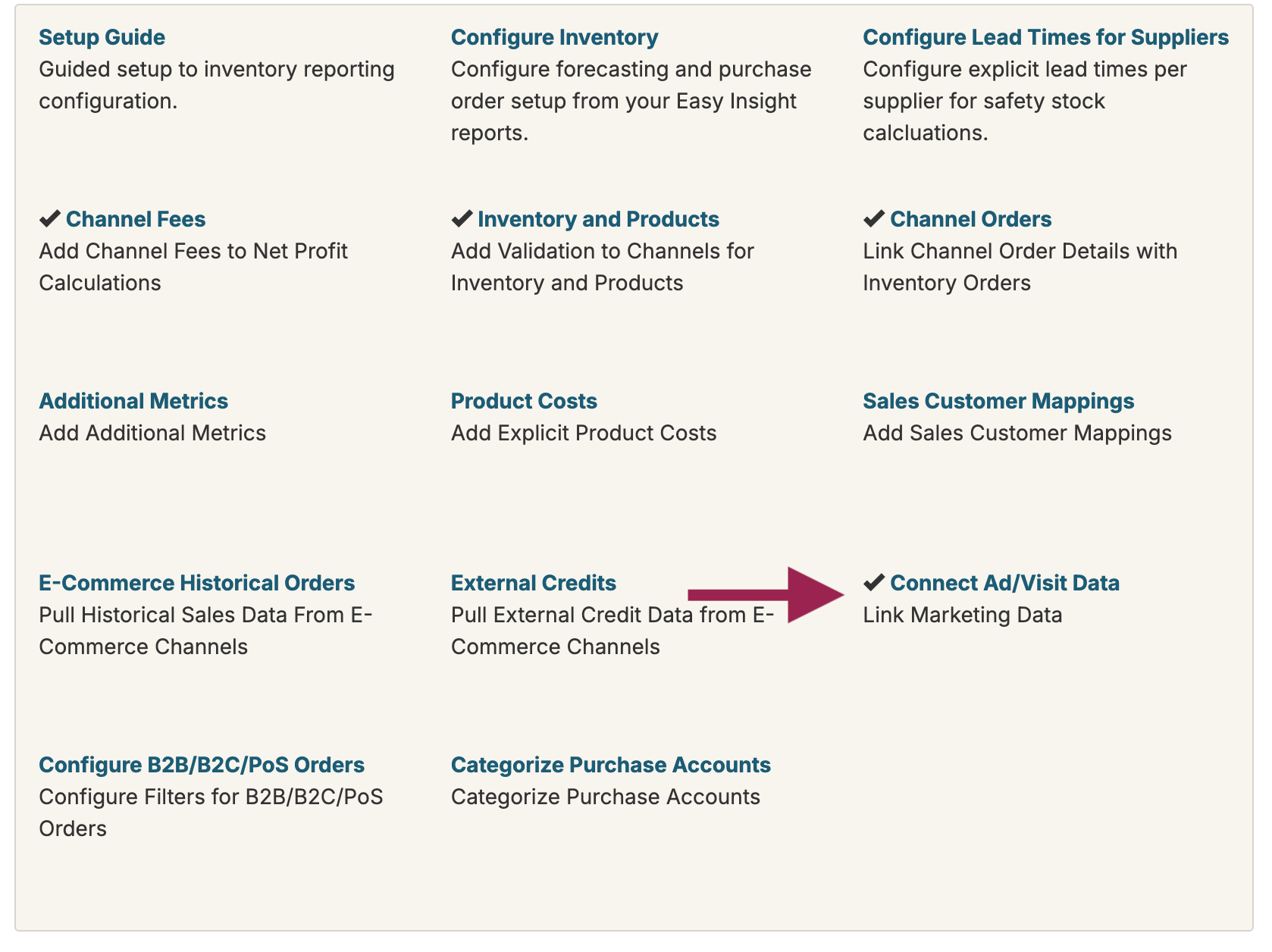Open the Configure Inventory page
This screenshot has height=952, width=1272.
(554, 37)
